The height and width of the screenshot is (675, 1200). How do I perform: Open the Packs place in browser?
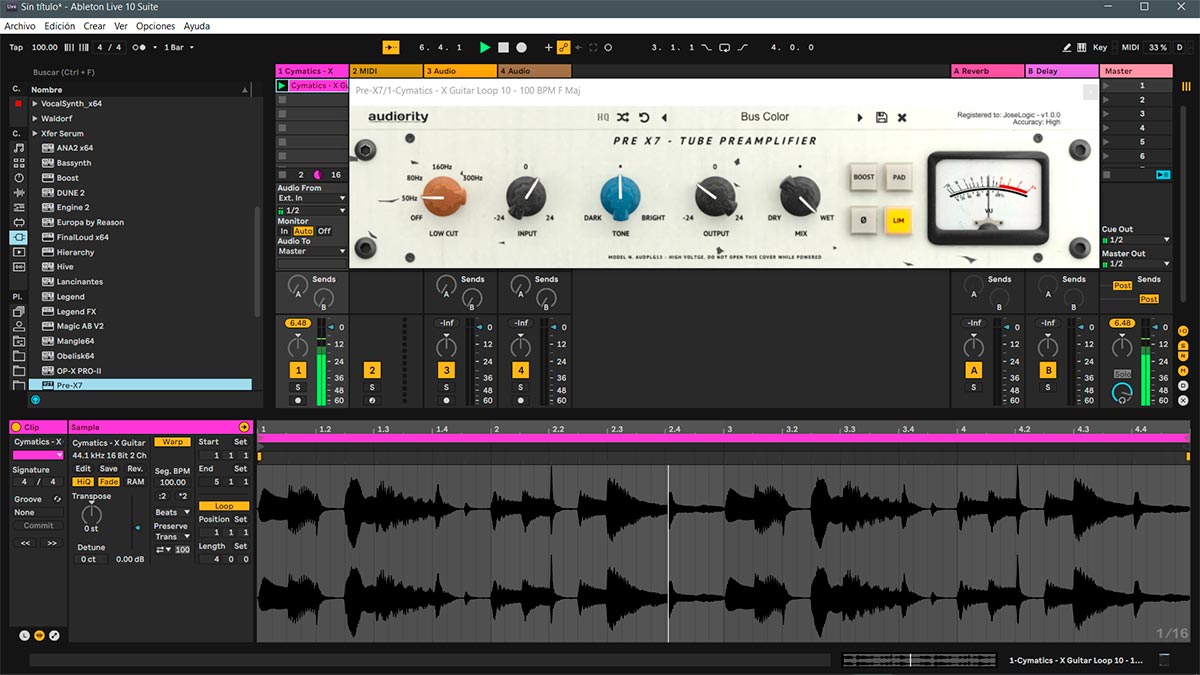tap(19, 312)
